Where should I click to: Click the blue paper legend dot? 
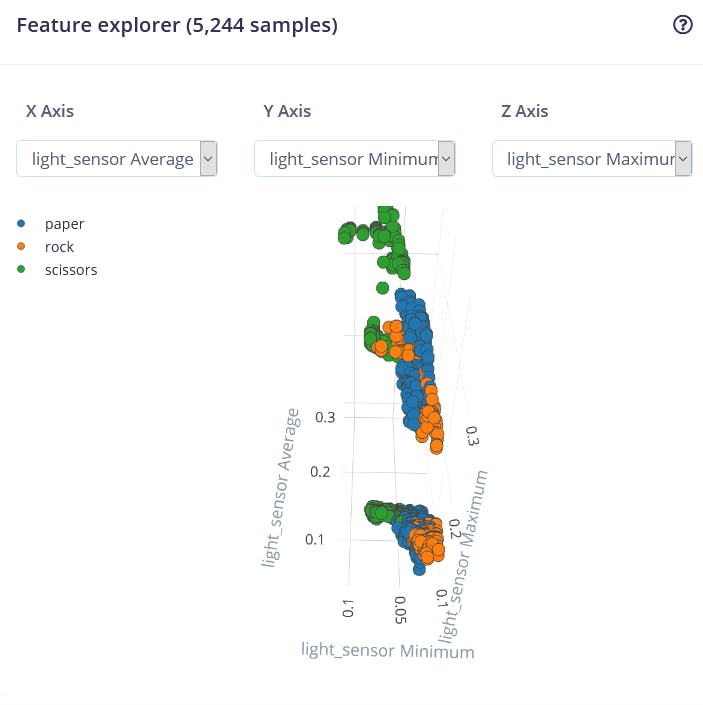click(x=21, y=224)
